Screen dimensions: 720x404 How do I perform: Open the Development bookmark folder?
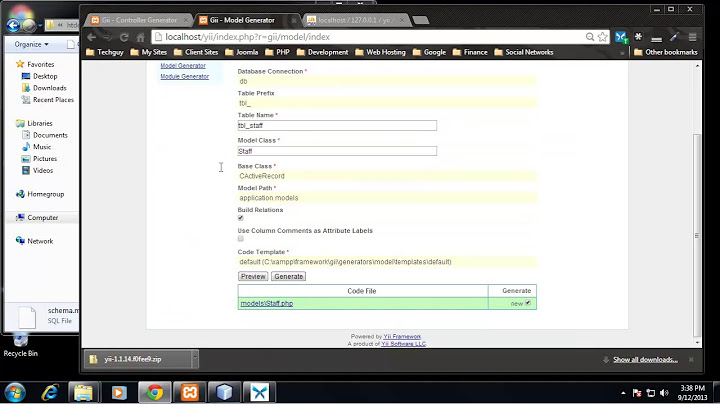coord(322,52)
